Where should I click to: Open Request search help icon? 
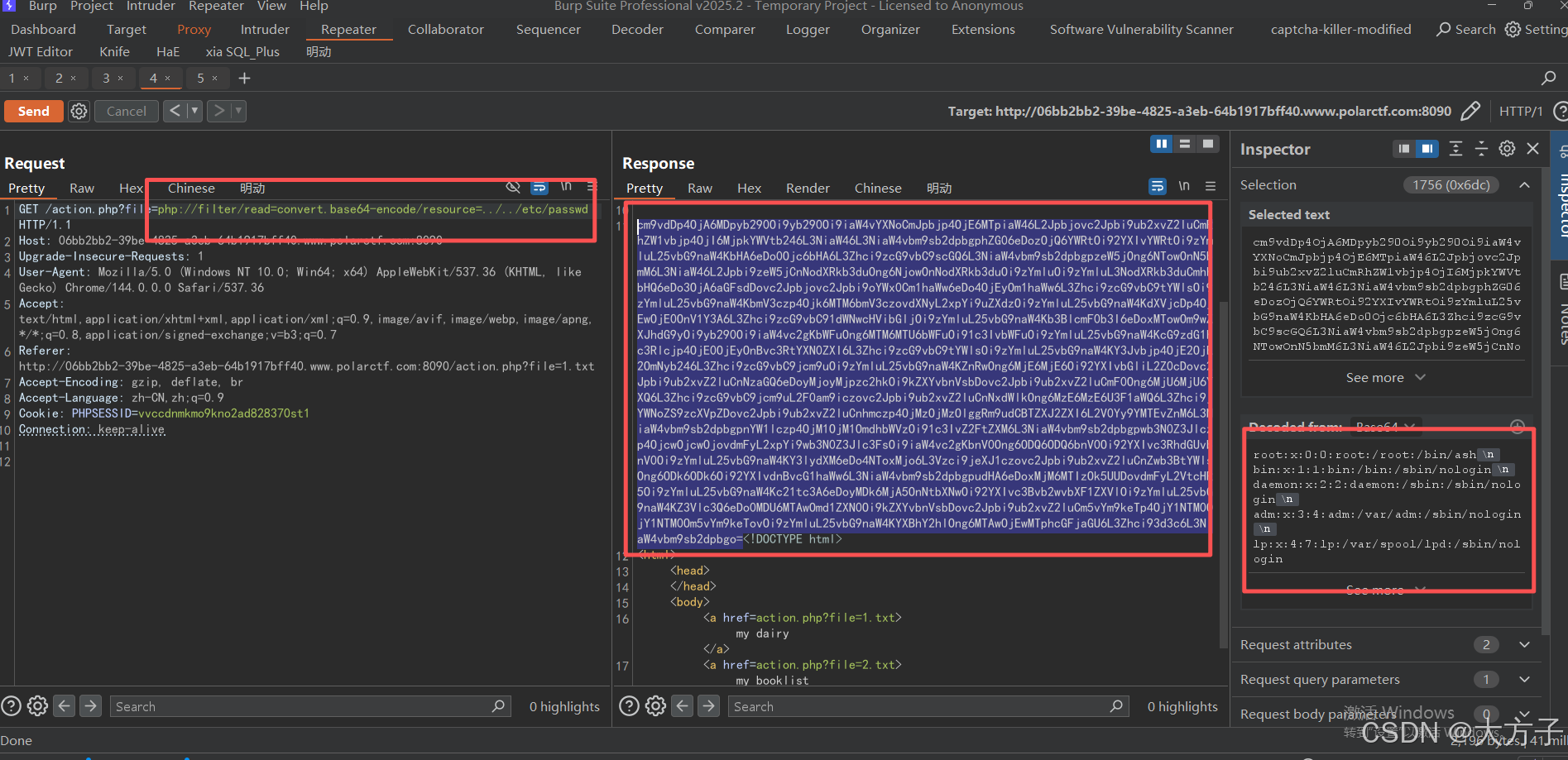11,706
